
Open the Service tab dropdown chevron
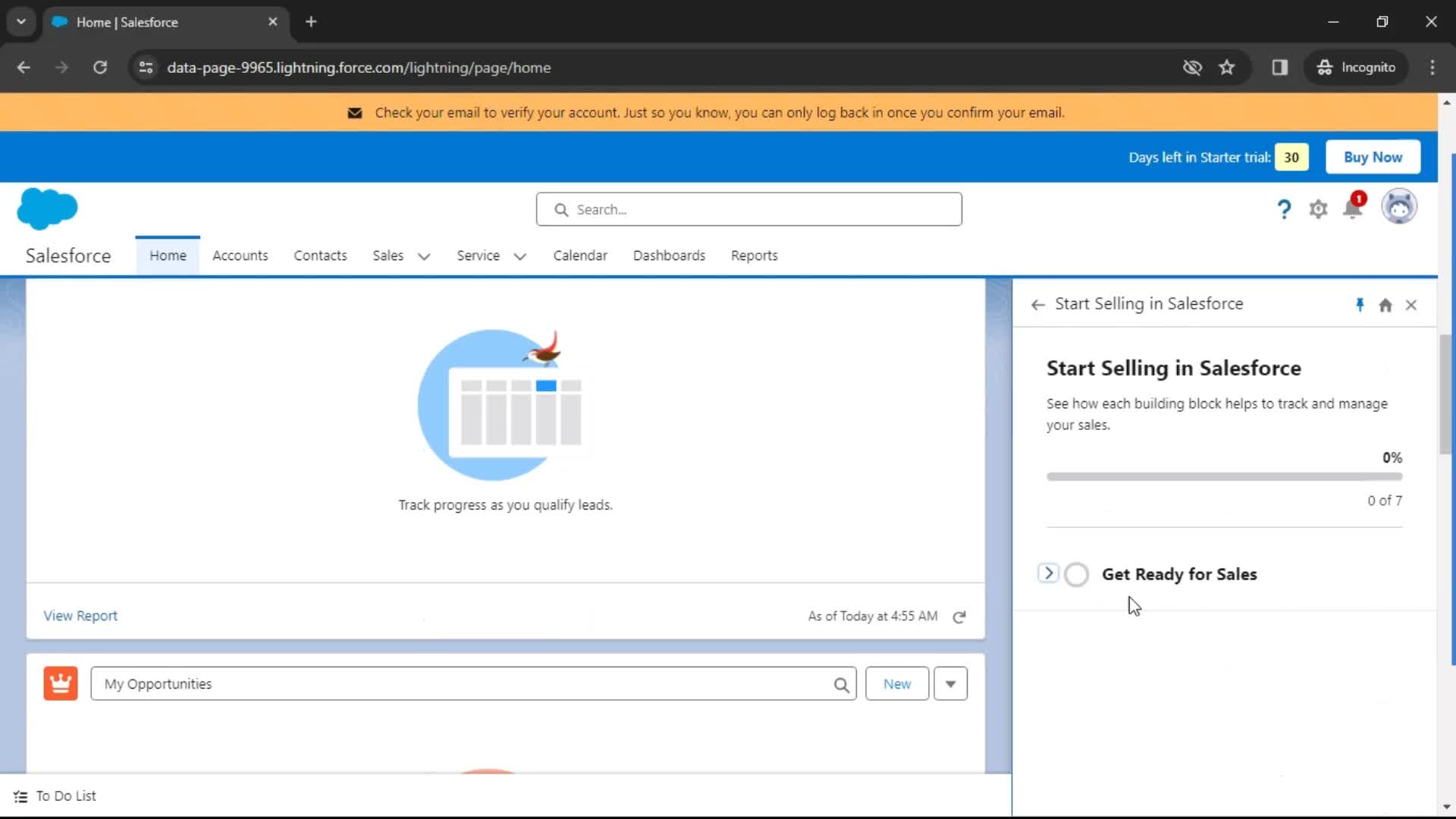[519, 256]
